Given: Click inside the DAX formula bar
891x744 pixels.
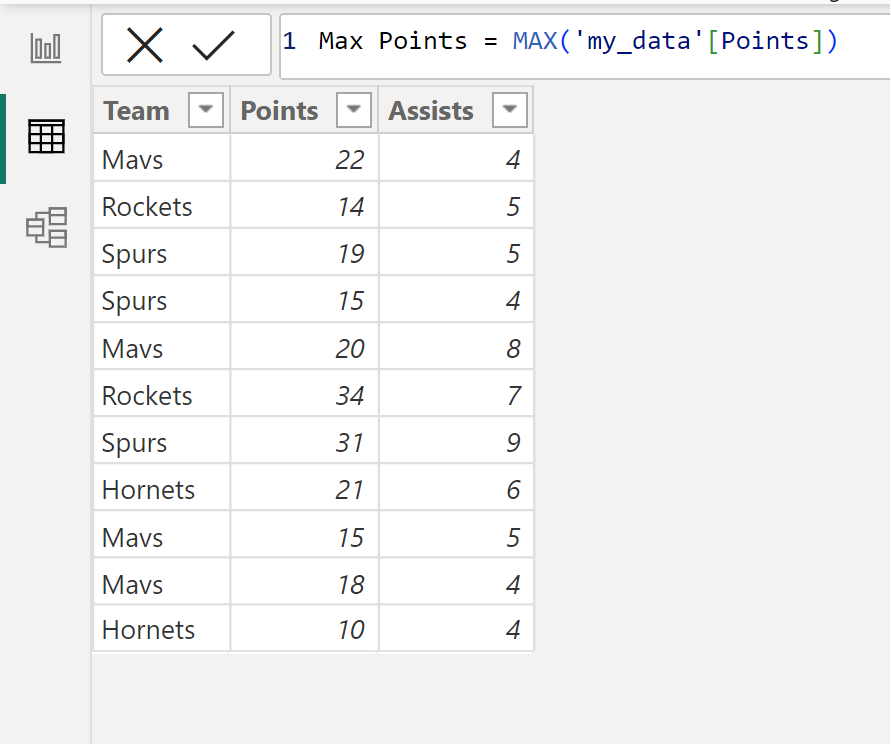Looking at the screenshot, I should [600, 41].
